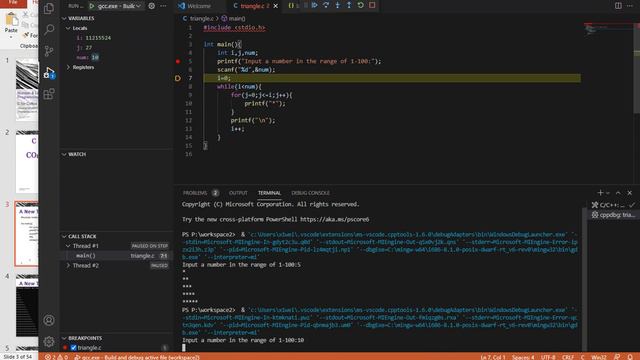Click the variable i value 11215524

98,38
